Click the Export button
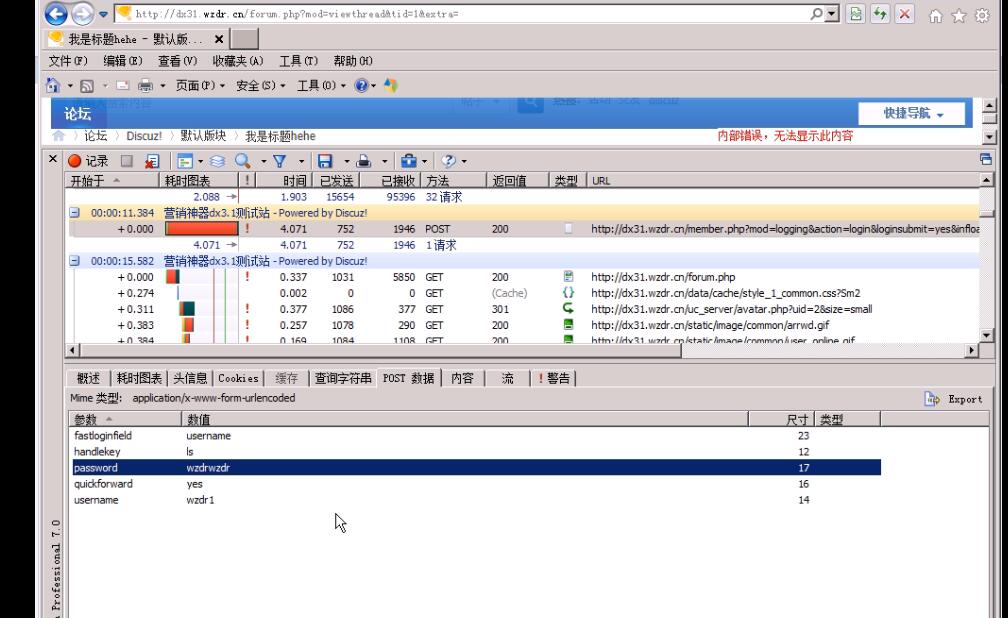The image size is (1008, 618). (954, 399)
